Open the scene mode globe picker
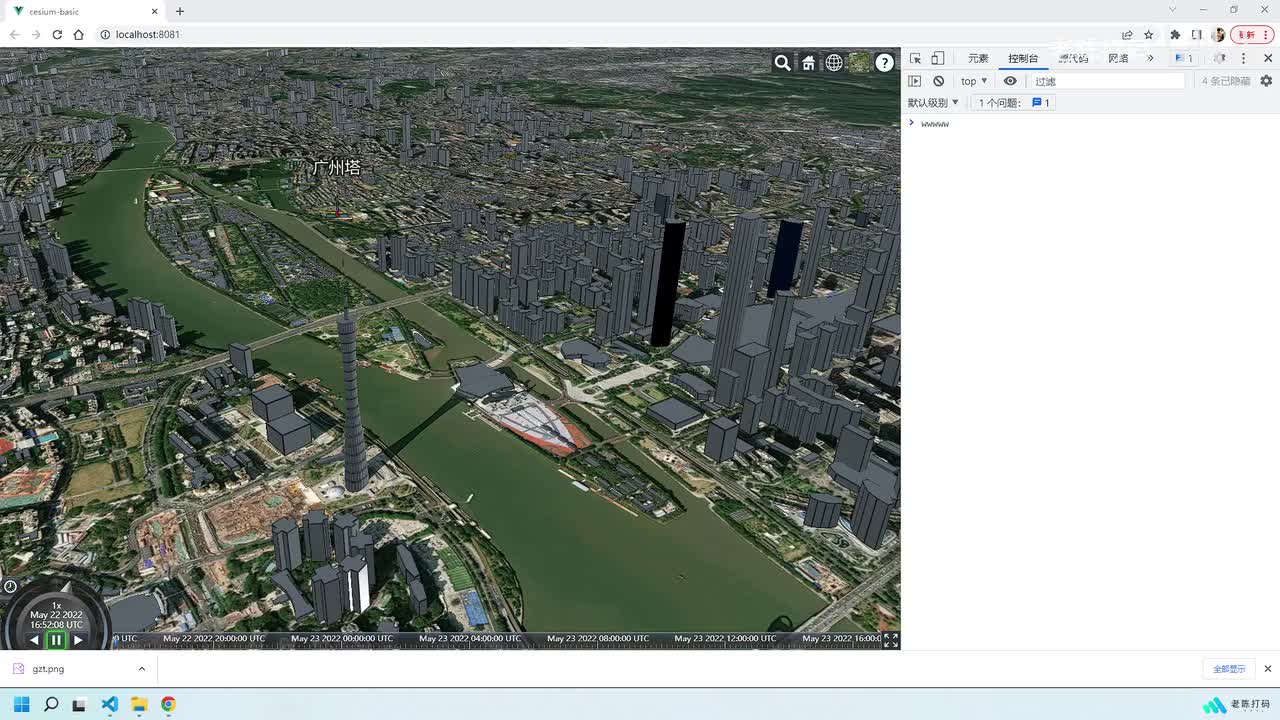 [834, 63]
